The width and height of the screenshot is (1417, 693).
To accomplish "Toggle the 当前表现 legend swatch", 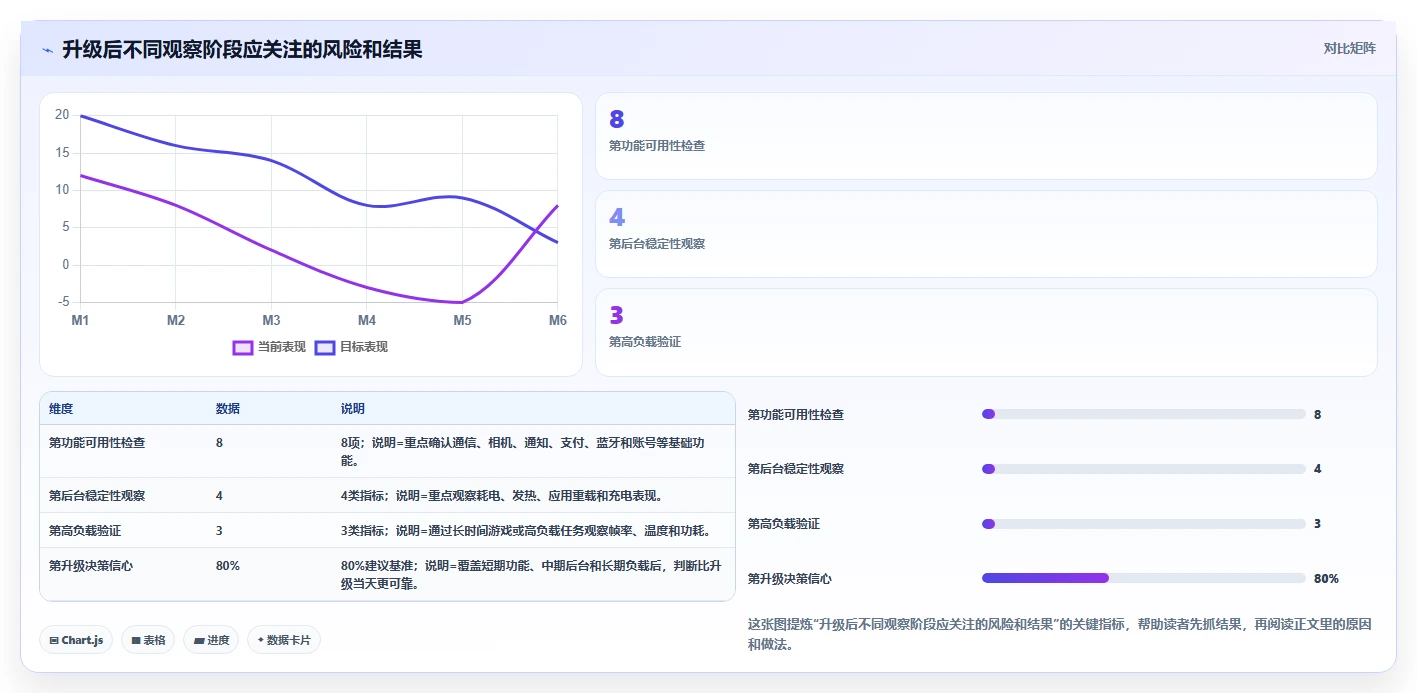I will point(242,347).
